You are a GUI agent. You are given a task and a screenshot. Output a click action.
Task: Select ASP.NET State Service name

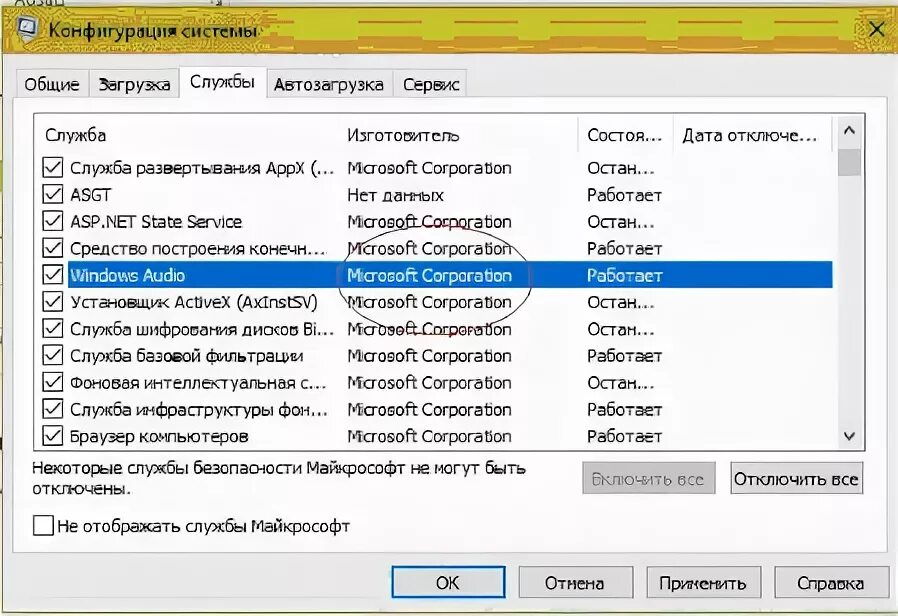pyautogui.click(x=156, y=222)
